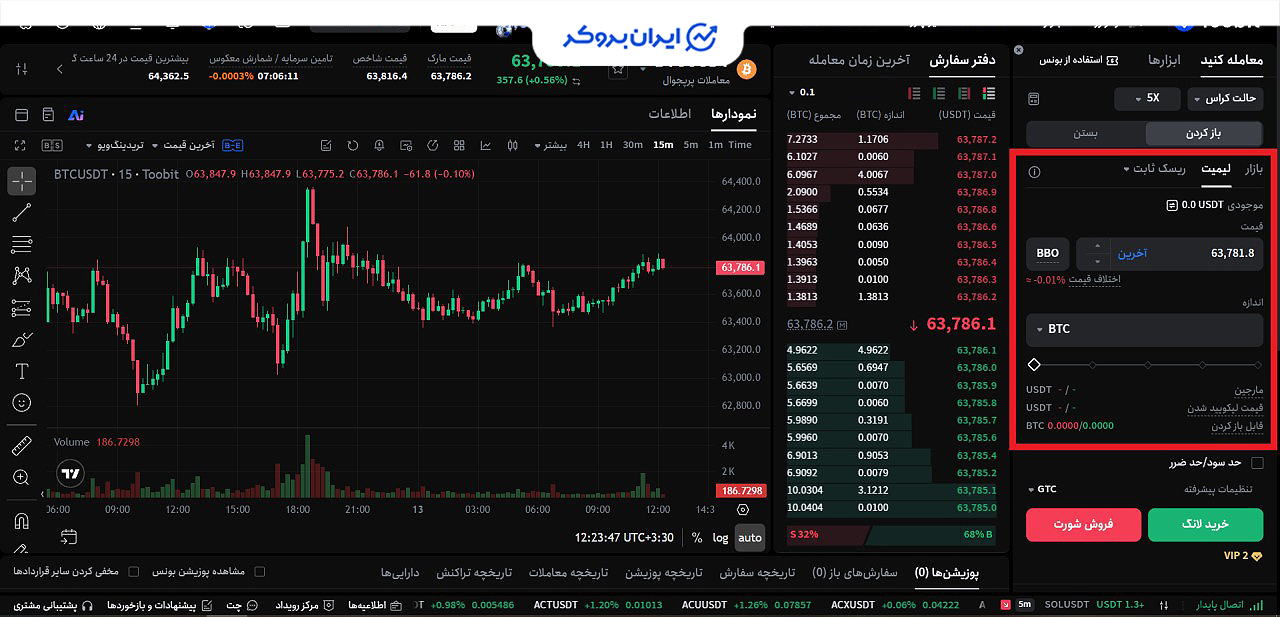Toggle the percent scale button
The image size is (1280, 617).
tap(697, 537)
